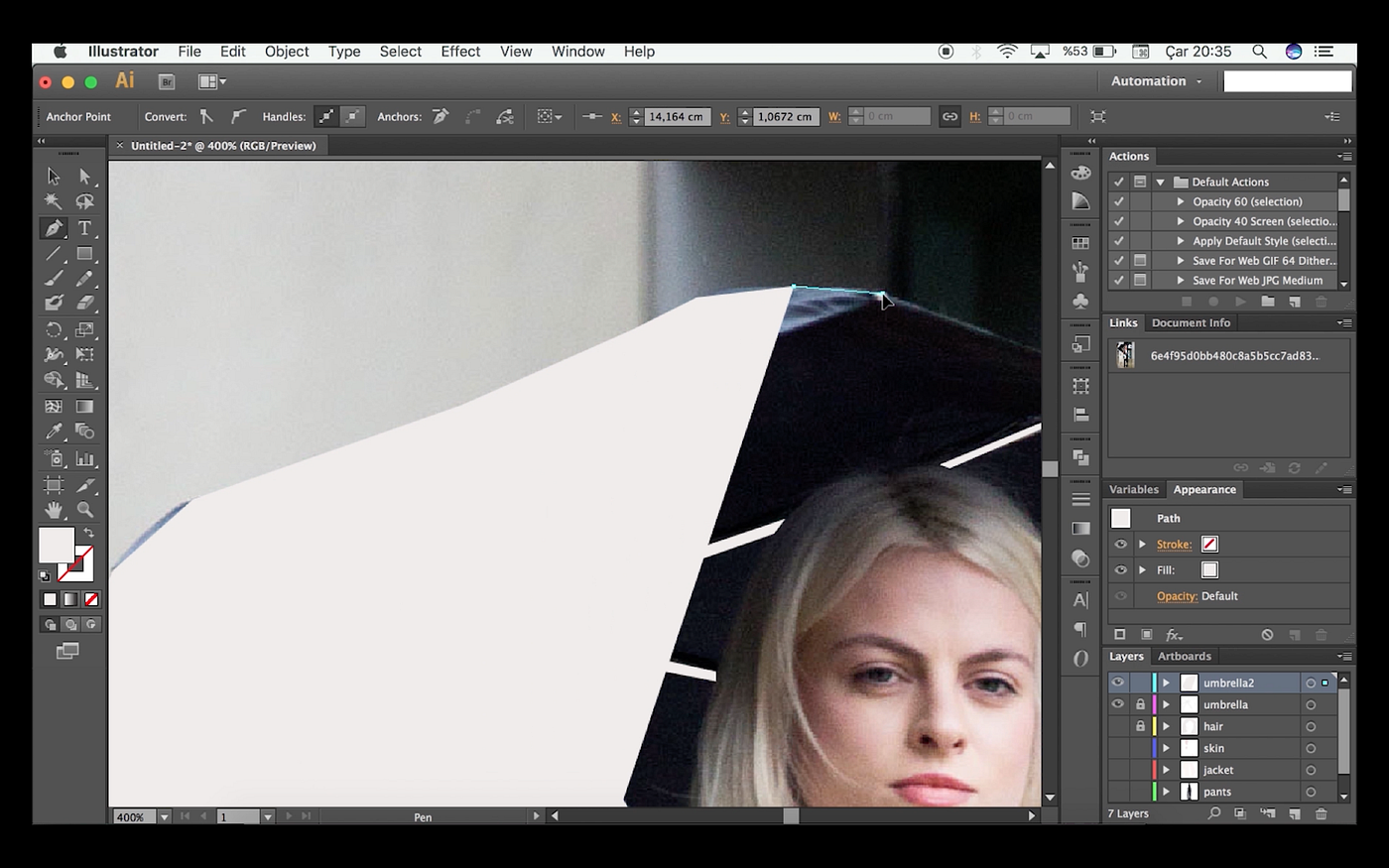Toggle Stroke visibility in Appearance panel
Viewport: 1389px width, 868px height.
click(1120, 545)
